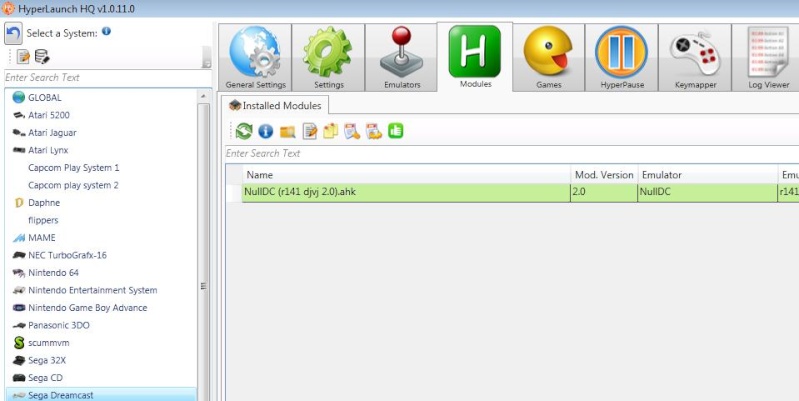Click the modules search text field
Screen dimensions: 799x401
(512, 153)
